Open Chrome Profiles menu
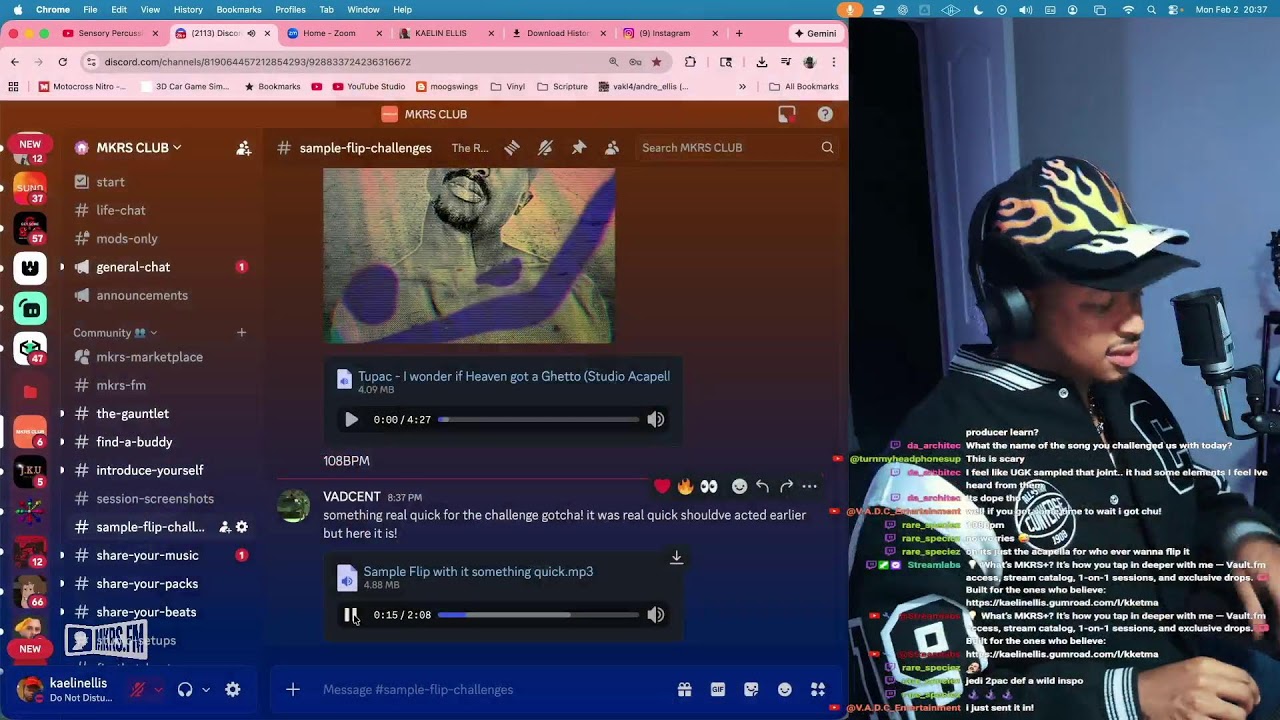Image resolution: width=1280 pixels, height=720 pixels. pyautogui.click(x=290, y=10)
